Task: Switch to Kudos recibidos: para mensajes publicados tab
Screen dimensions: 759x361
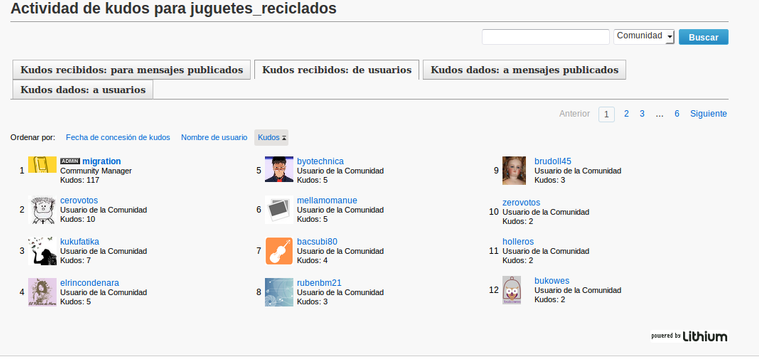Action: click(x=131, y=70)
